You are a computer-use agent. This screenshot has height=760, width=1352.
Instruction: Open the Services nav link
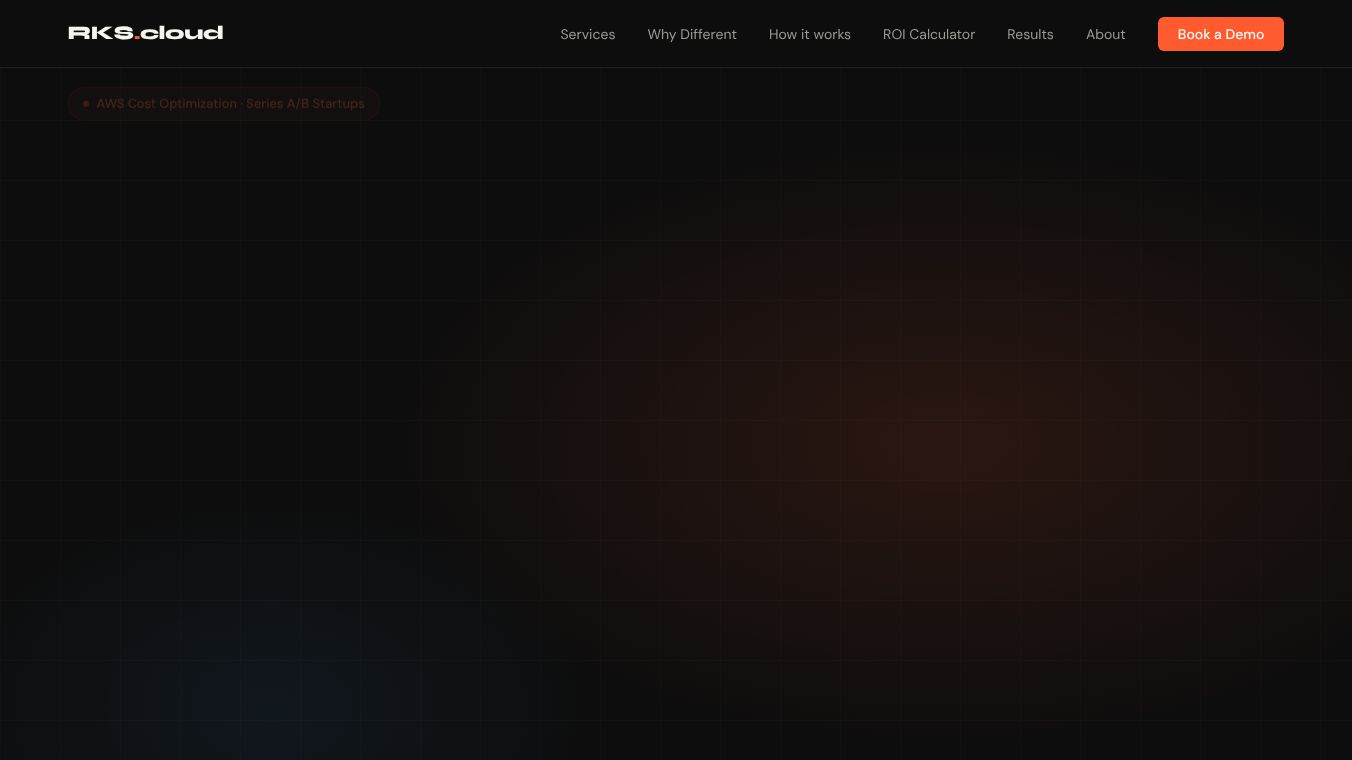[x=587, y=34]
